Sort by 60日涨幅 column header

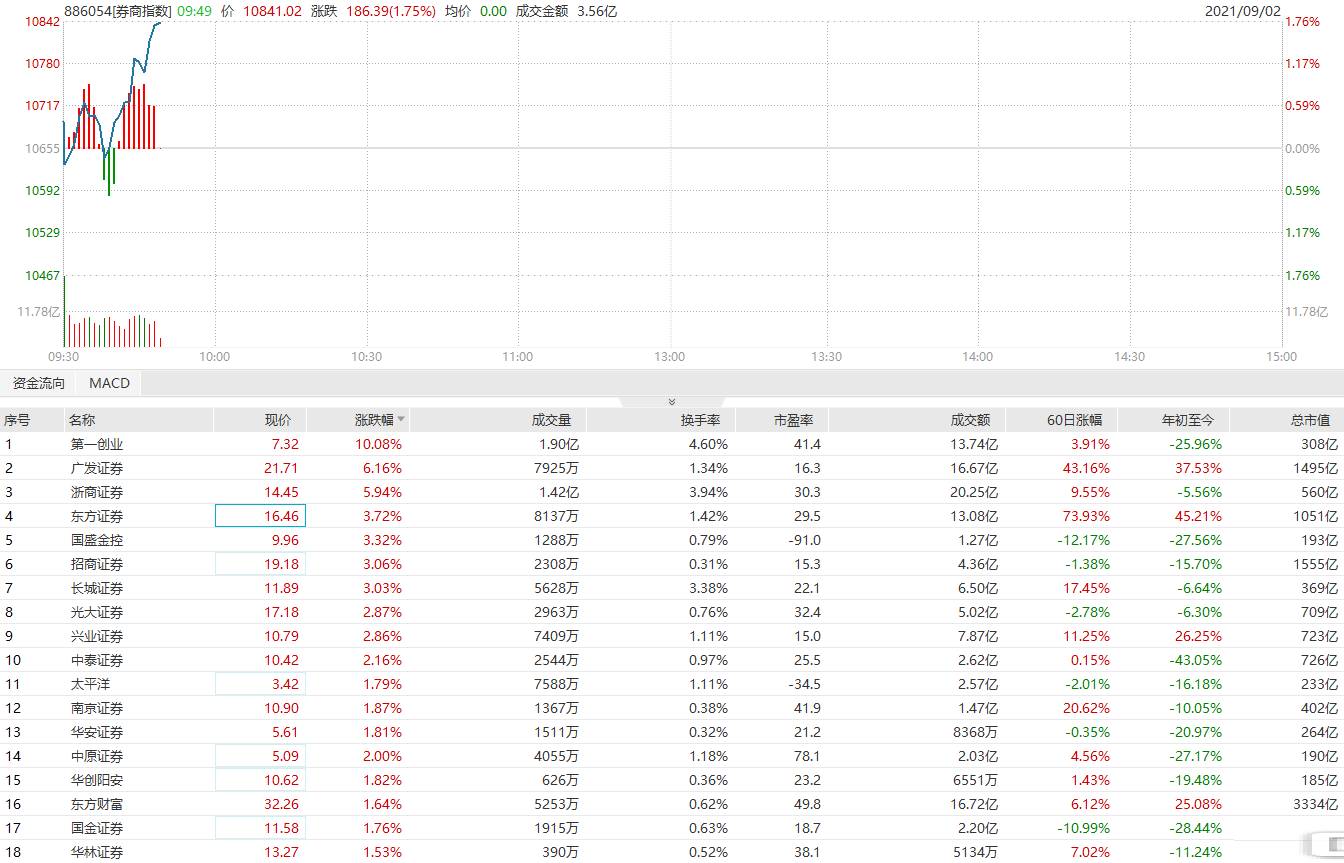click(x=1075, y=420)
